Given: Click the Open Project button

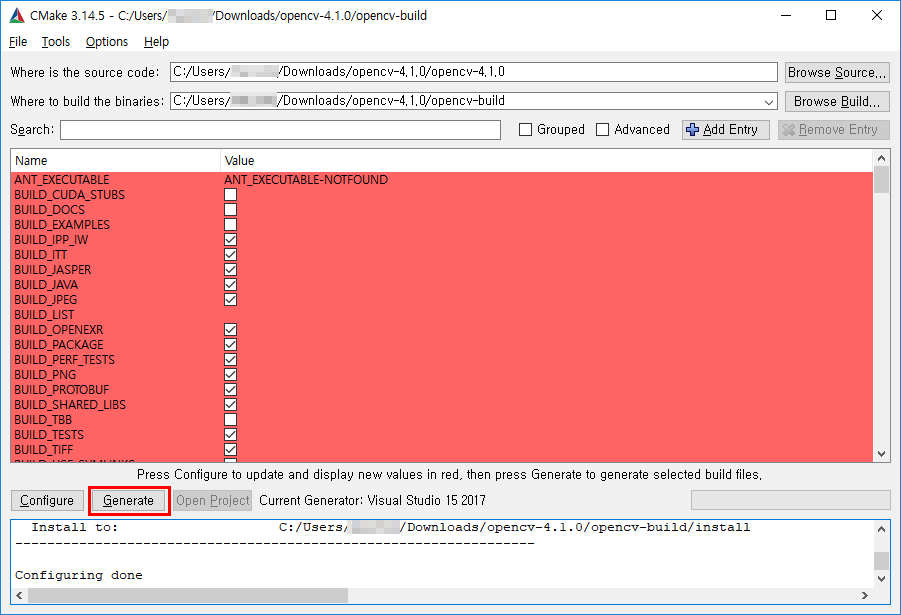Looking at the screenshot, I should (x=213, y=501).
